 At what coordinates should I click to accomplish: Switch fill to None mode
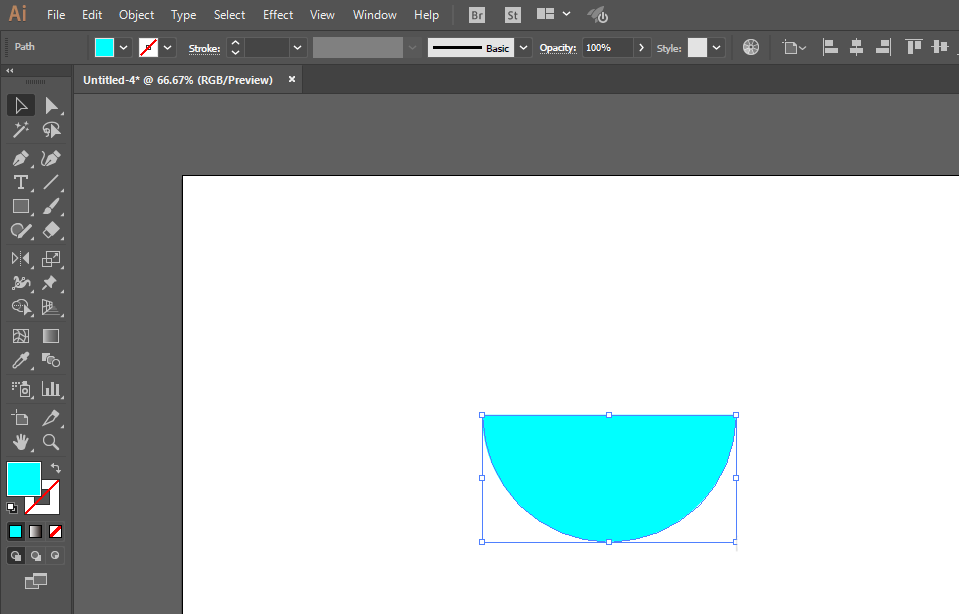coord(56,531)
